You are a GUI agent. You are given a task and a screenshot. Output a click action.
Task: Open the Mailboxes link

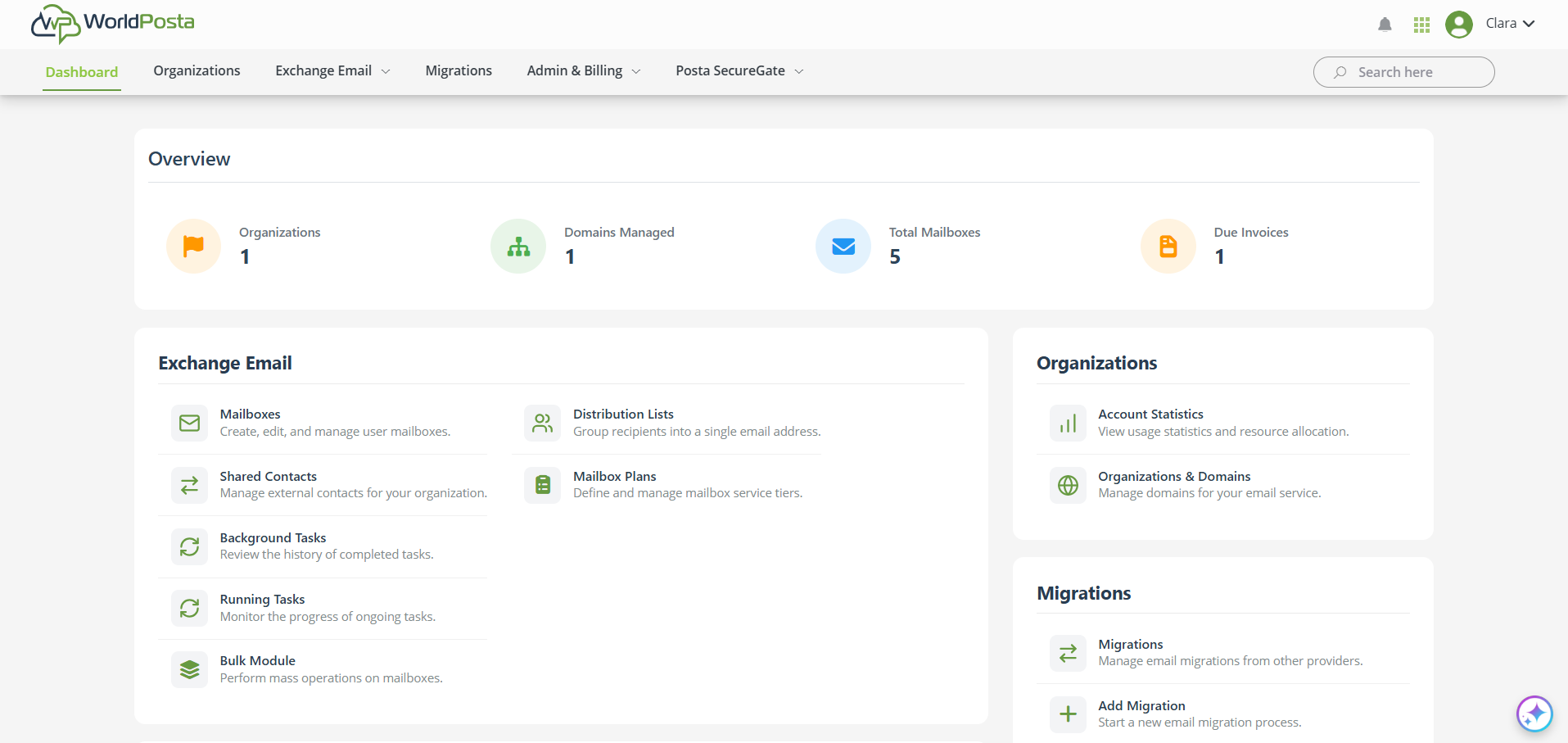coord(251,415)
